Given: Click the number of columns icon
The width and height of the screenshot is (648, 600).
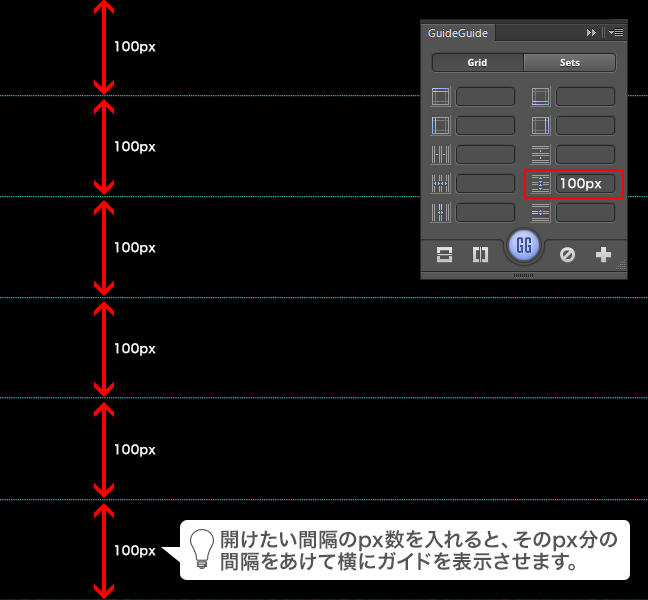Looking at the screenshot, I should (441, 155).
